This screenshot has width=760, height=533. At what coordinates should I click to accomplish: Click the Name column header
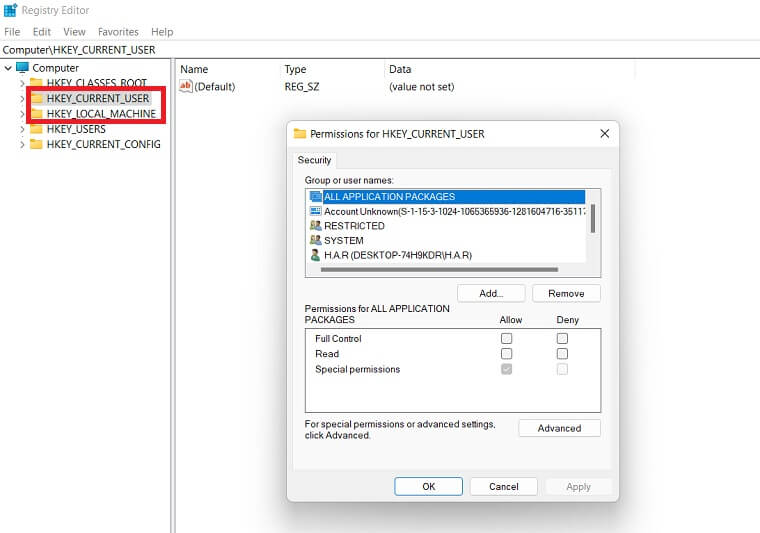(194, 69)
